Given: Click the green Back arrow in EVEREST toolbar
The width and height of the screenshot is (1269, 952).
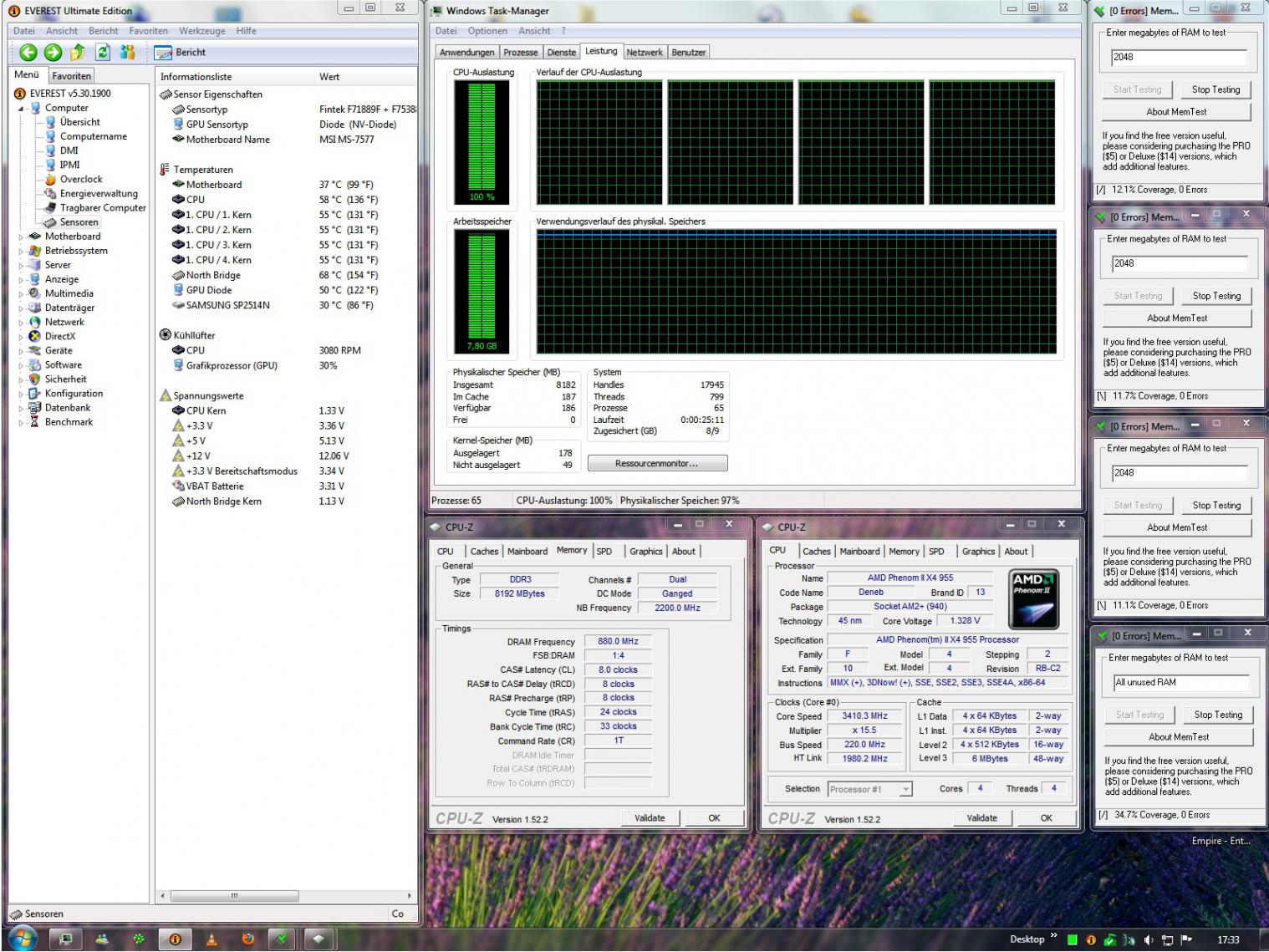Looking at the screenshot, I should pyautogui.click(x=28, y=53).
